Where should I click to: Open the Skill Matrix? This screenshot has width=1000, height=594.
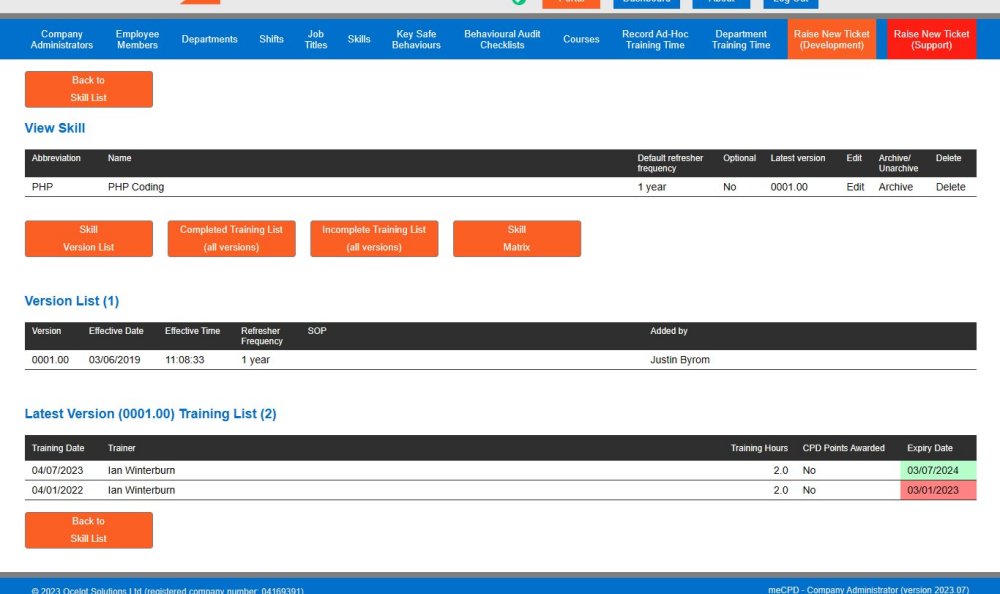[517, 238]
